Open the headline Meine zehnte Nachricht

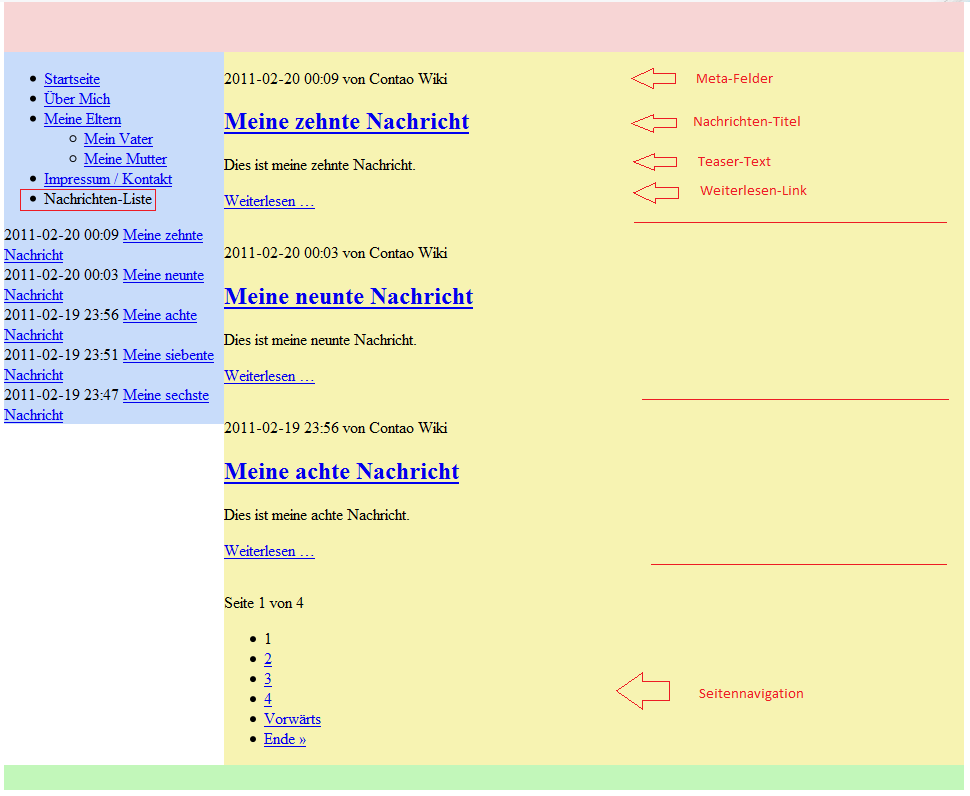346,122
